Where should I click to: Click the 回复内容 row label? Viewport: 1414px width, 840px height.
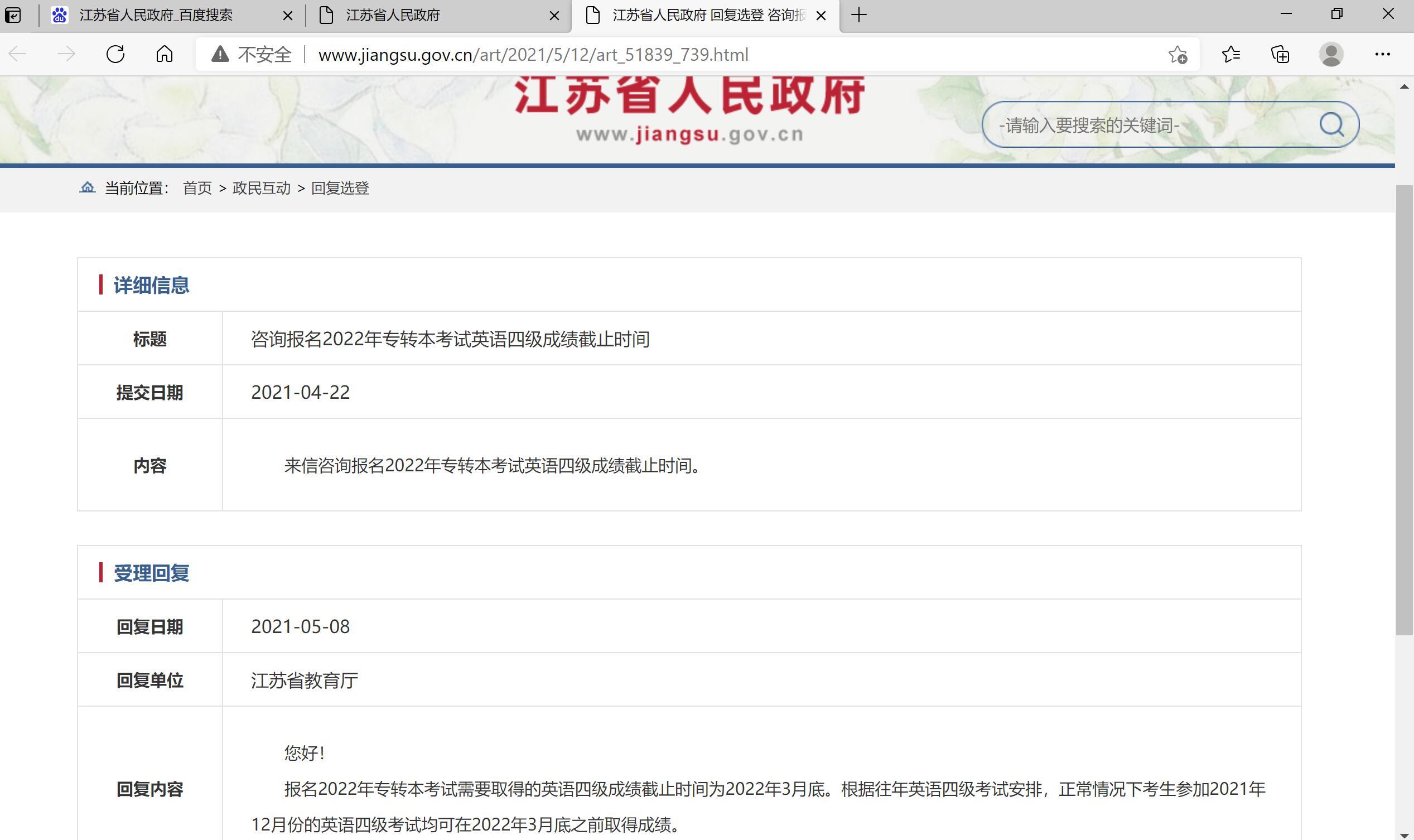point(150,789)
